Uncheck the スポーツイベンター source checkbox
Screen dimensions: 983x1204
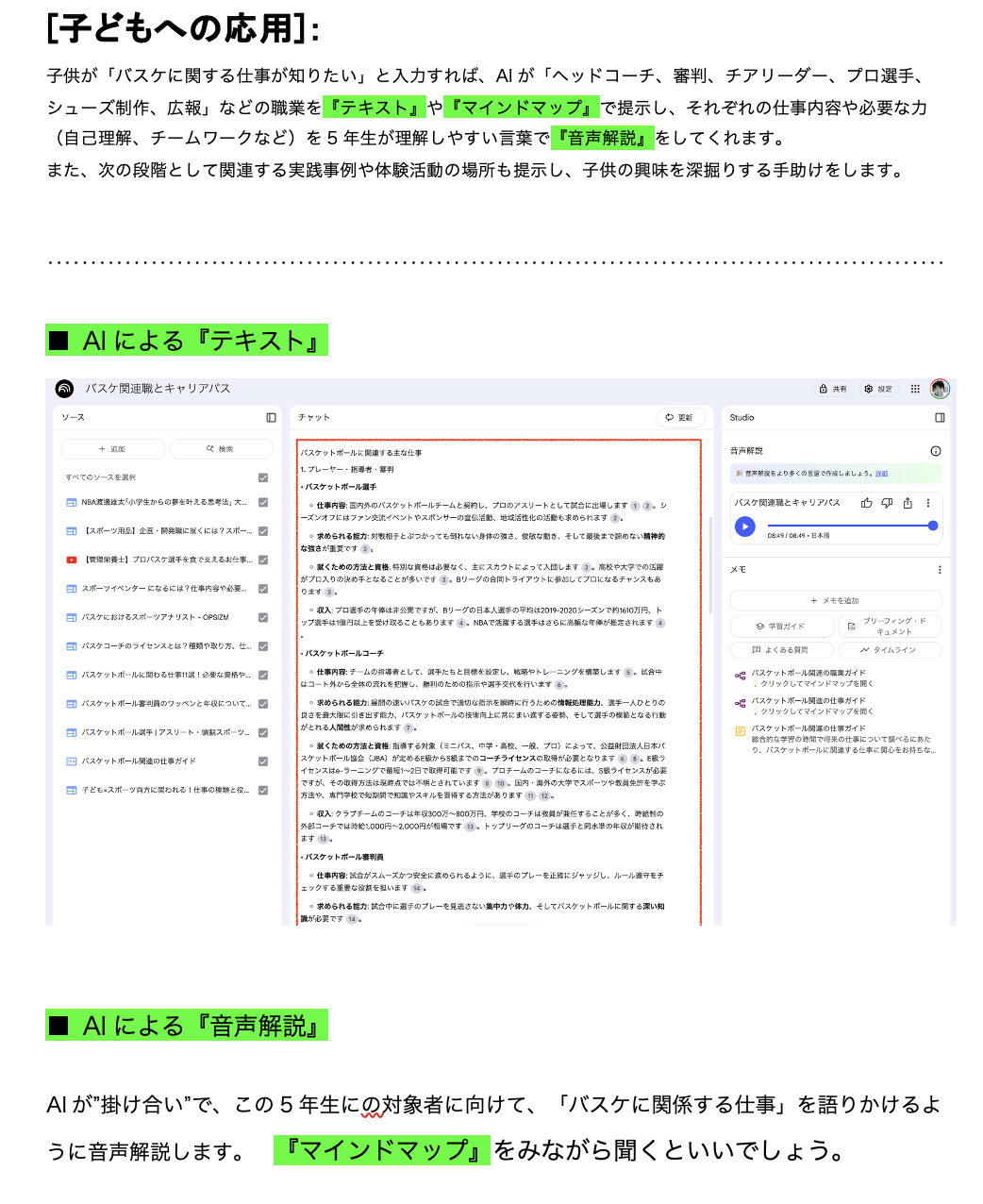click(263, 589)
